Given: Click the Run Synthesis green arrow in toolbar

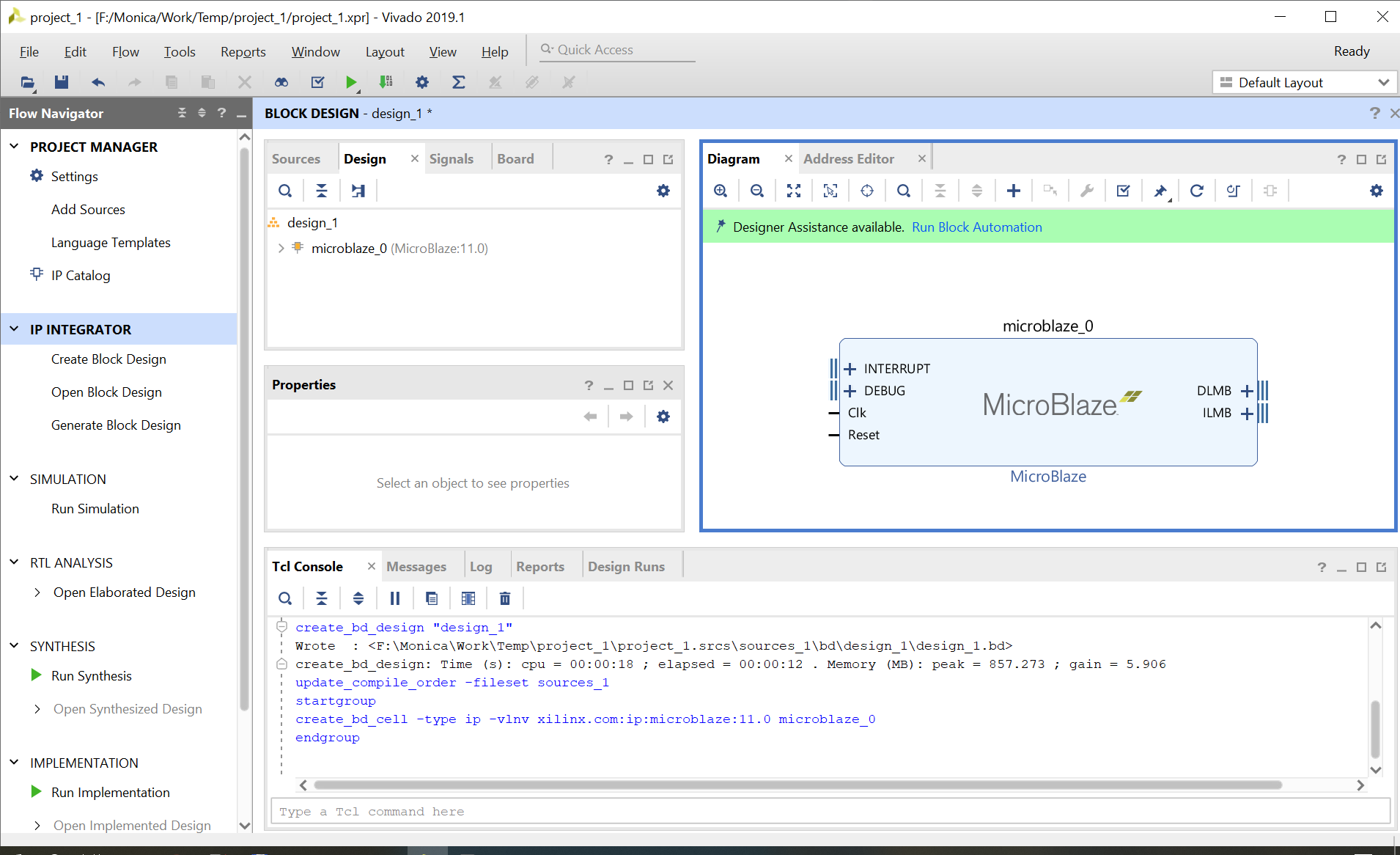Looking at the screenshot, I should 352,82.
